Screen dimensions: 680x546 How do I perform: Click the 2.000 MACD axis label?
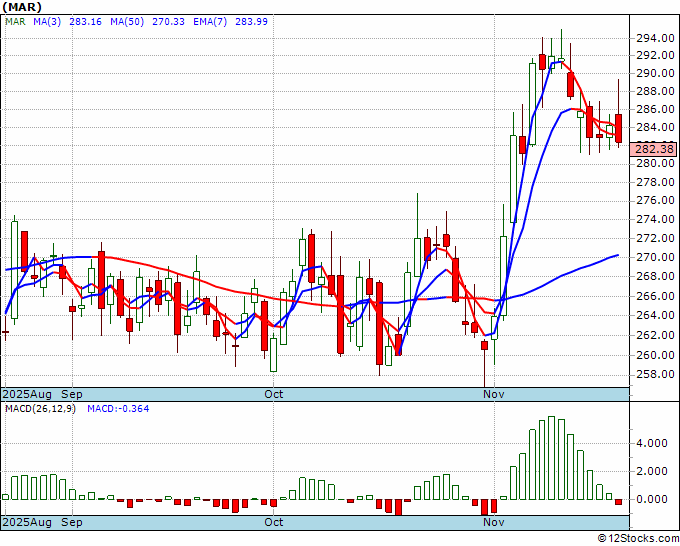[x=652, y=471]
